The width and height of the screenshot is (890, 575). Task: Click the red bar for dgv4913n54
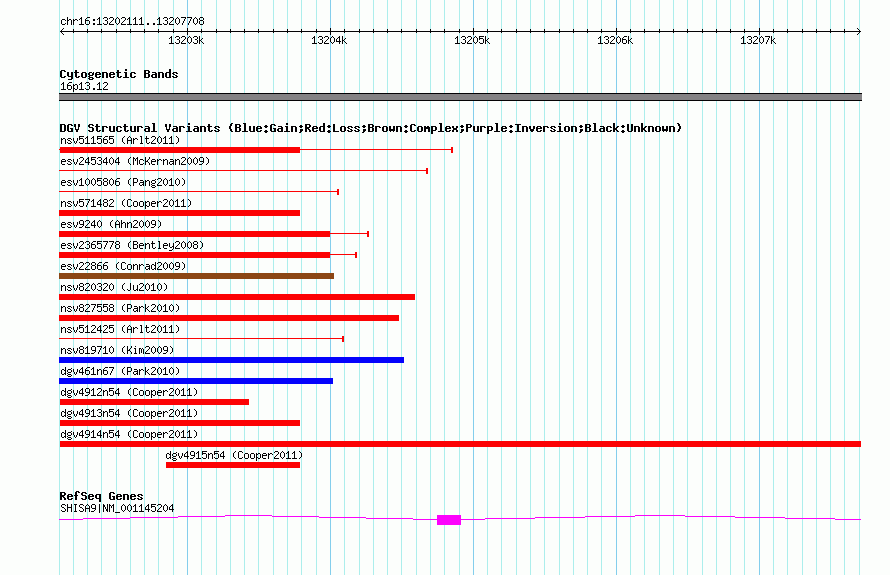pos(179,423)
